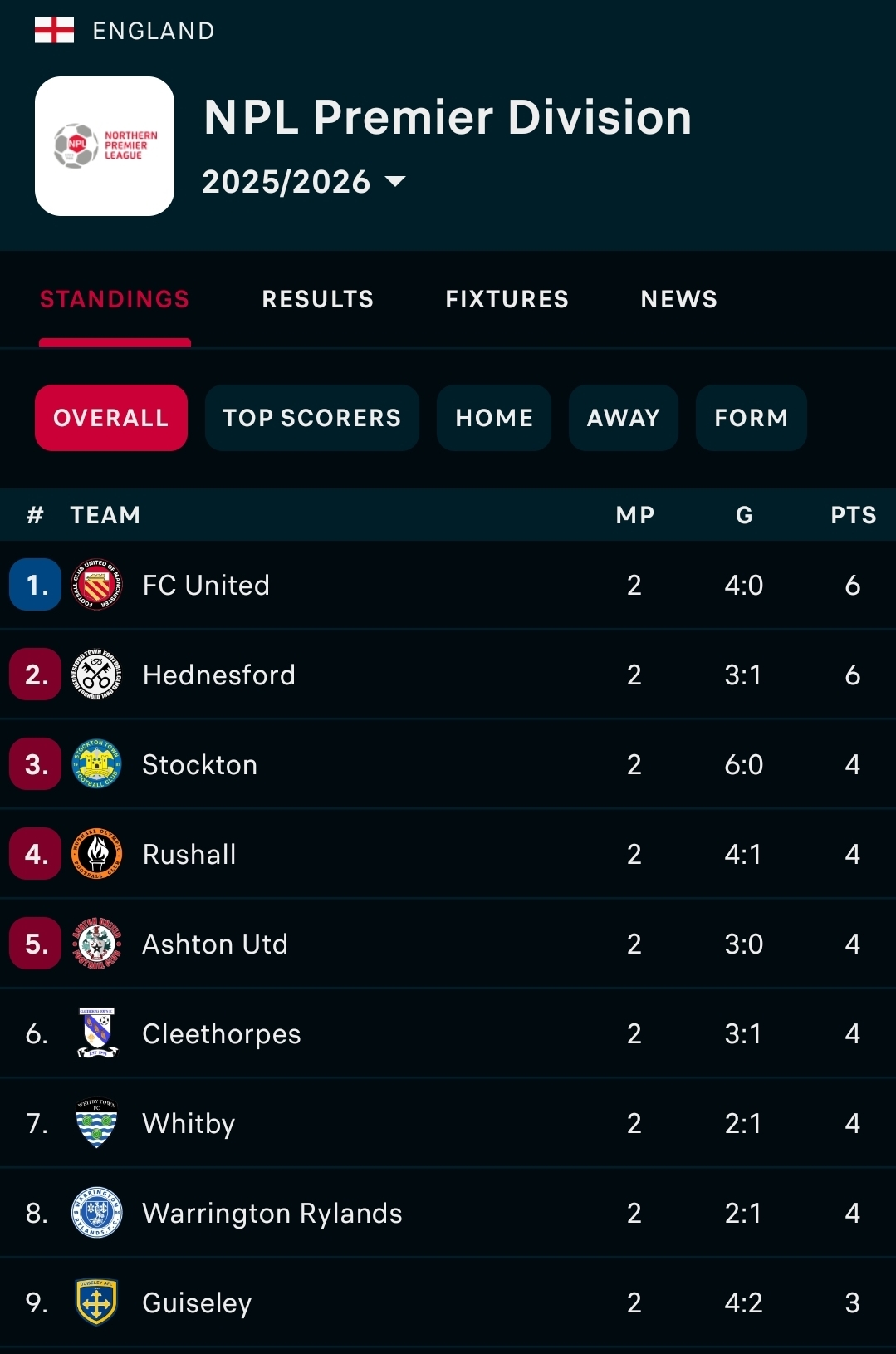896x1354 pixels.
Task: Show the Form table filter
Action: tap(752, 418)
